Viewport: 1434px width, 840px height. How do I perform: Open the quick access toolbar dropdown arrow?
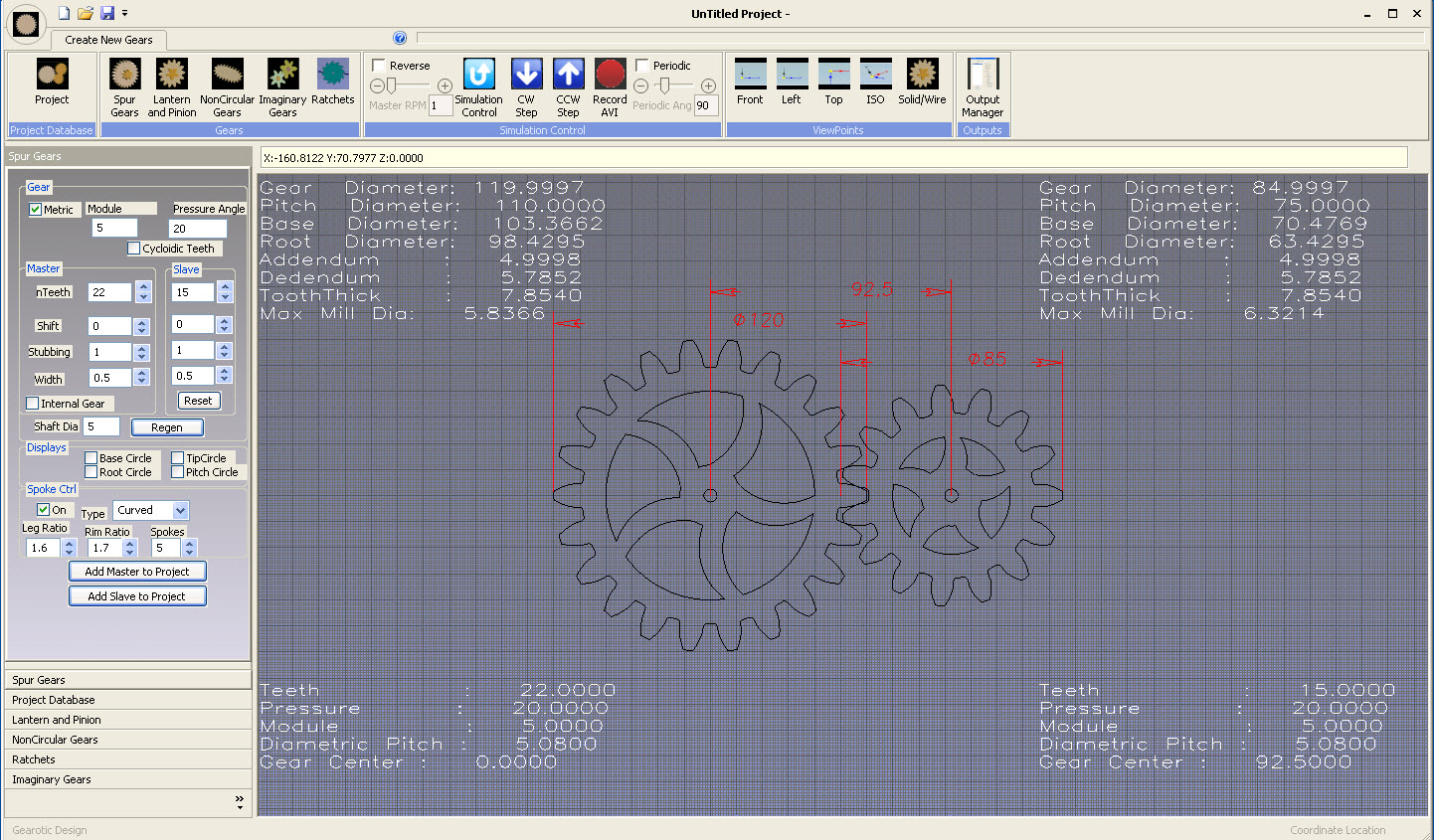(124, 14)
